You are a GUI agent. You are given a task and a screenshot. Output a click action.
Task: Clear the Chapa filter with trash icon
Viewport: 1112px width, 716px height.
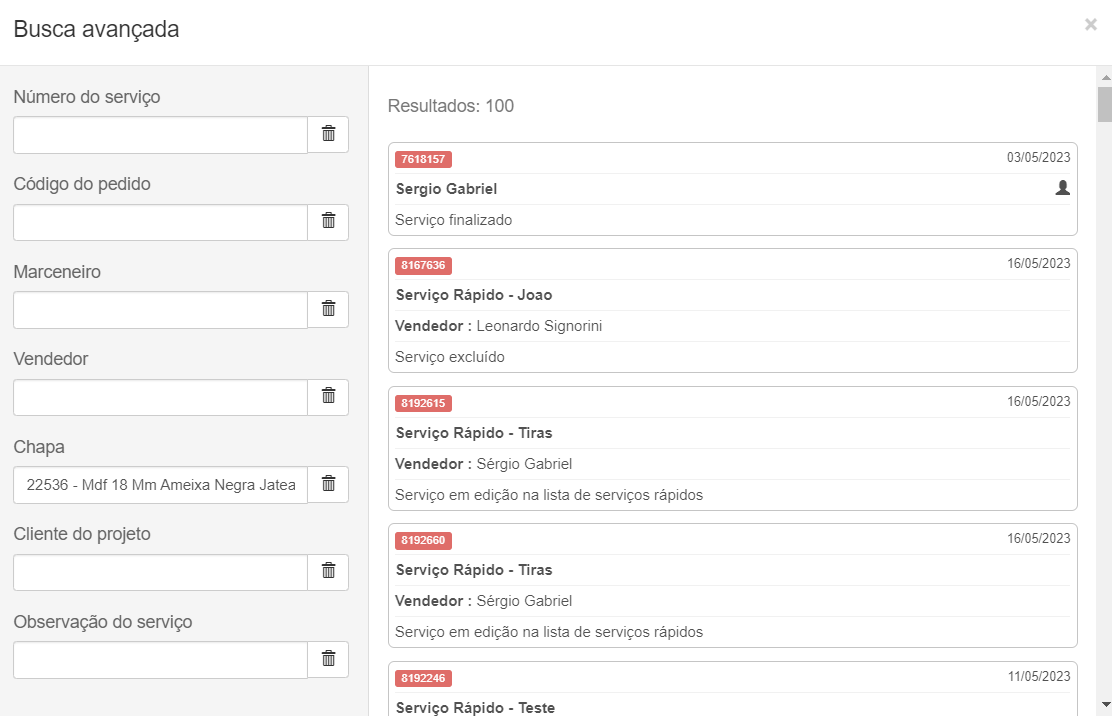click(328, 484)
